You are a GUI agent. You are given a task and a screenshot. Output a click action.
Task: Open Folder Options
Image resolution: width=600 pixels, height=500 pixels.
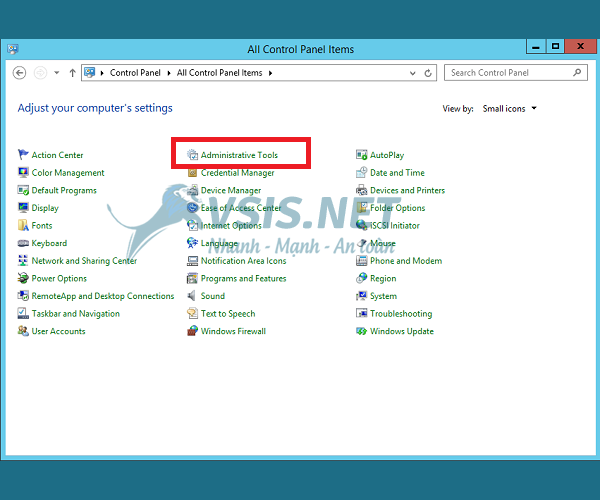(x=397, y=208)
